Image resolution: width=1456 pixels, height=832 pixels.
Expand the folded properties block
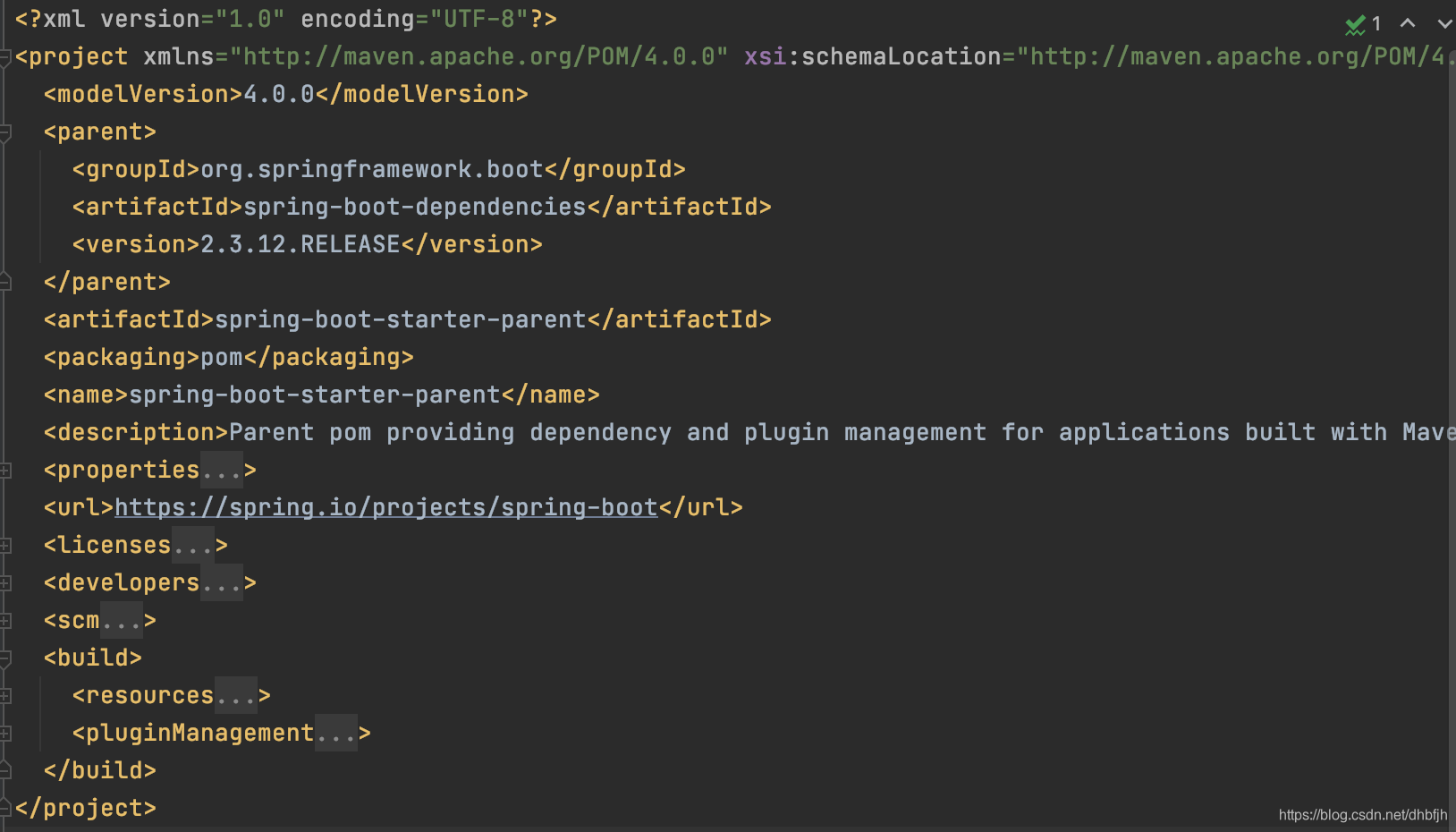pyautogui.click(x=5, y=470)
